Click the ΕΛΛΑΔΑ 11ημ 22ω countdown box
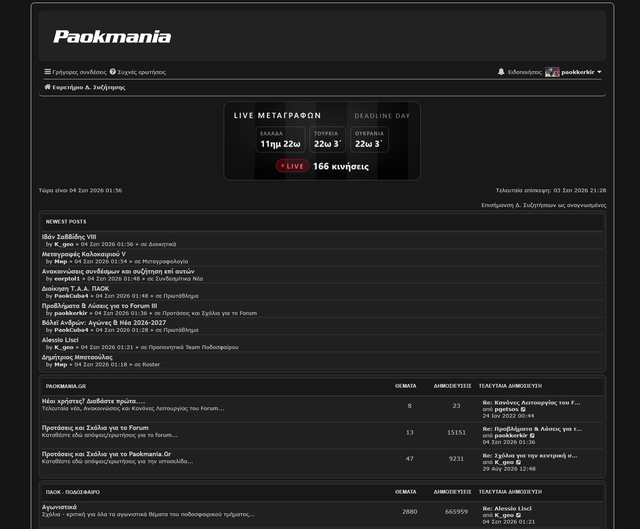This screenshot has height=529, width=640. pyautogui.click(x=280, y=140)
